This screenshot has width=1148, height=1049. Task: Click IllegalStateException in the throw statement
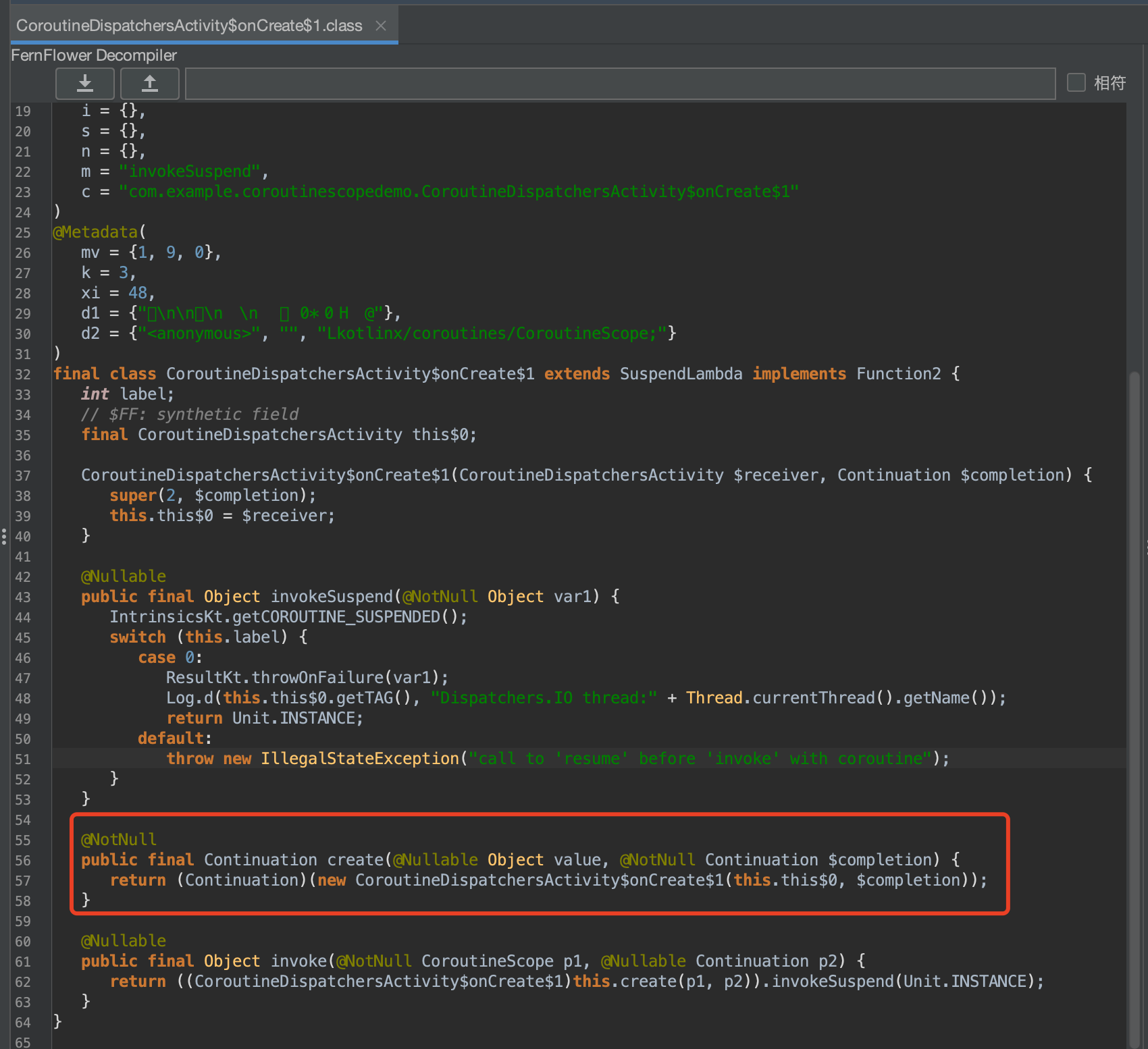360,759
